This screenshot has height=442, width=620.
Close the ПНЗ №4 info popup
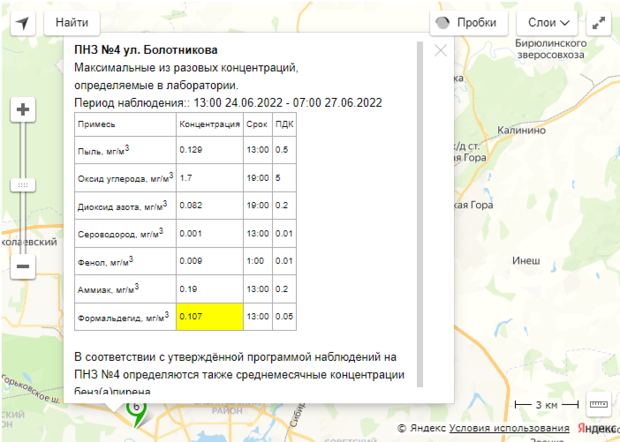(x=440, y=50)
